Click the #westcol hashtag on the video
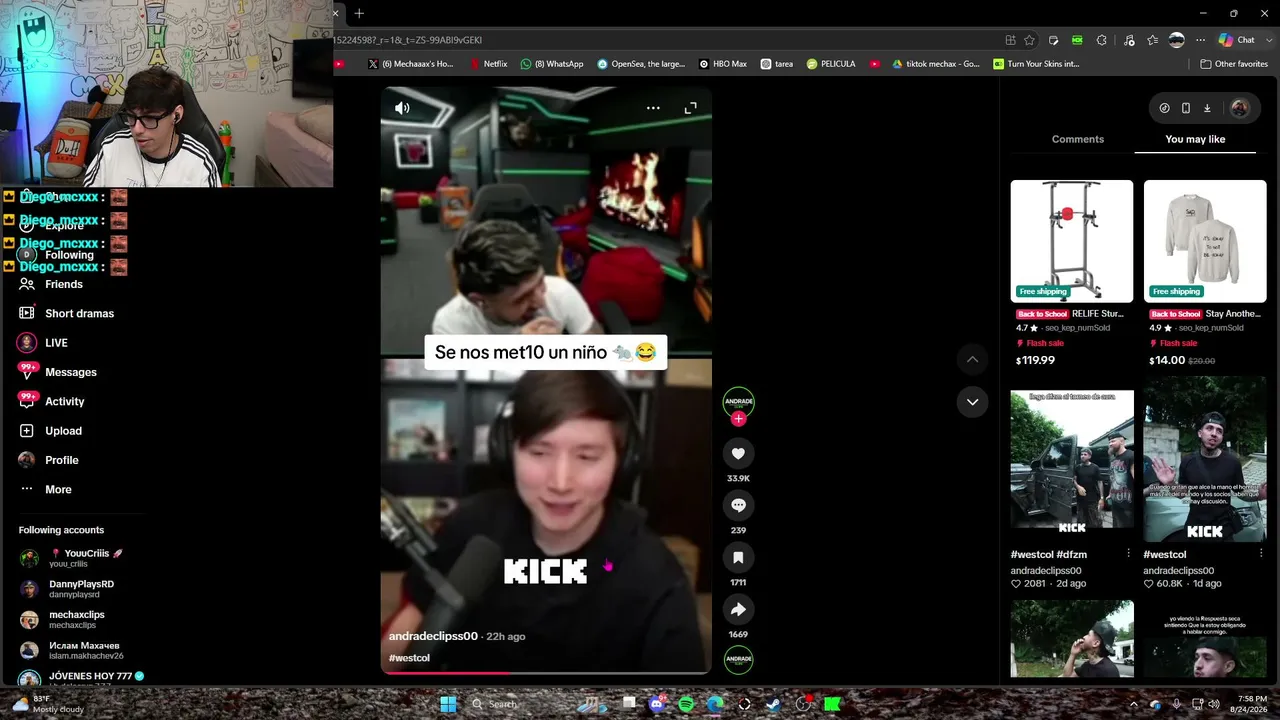This screenshot has width=1280, height=720. click(x=409, y=658)
